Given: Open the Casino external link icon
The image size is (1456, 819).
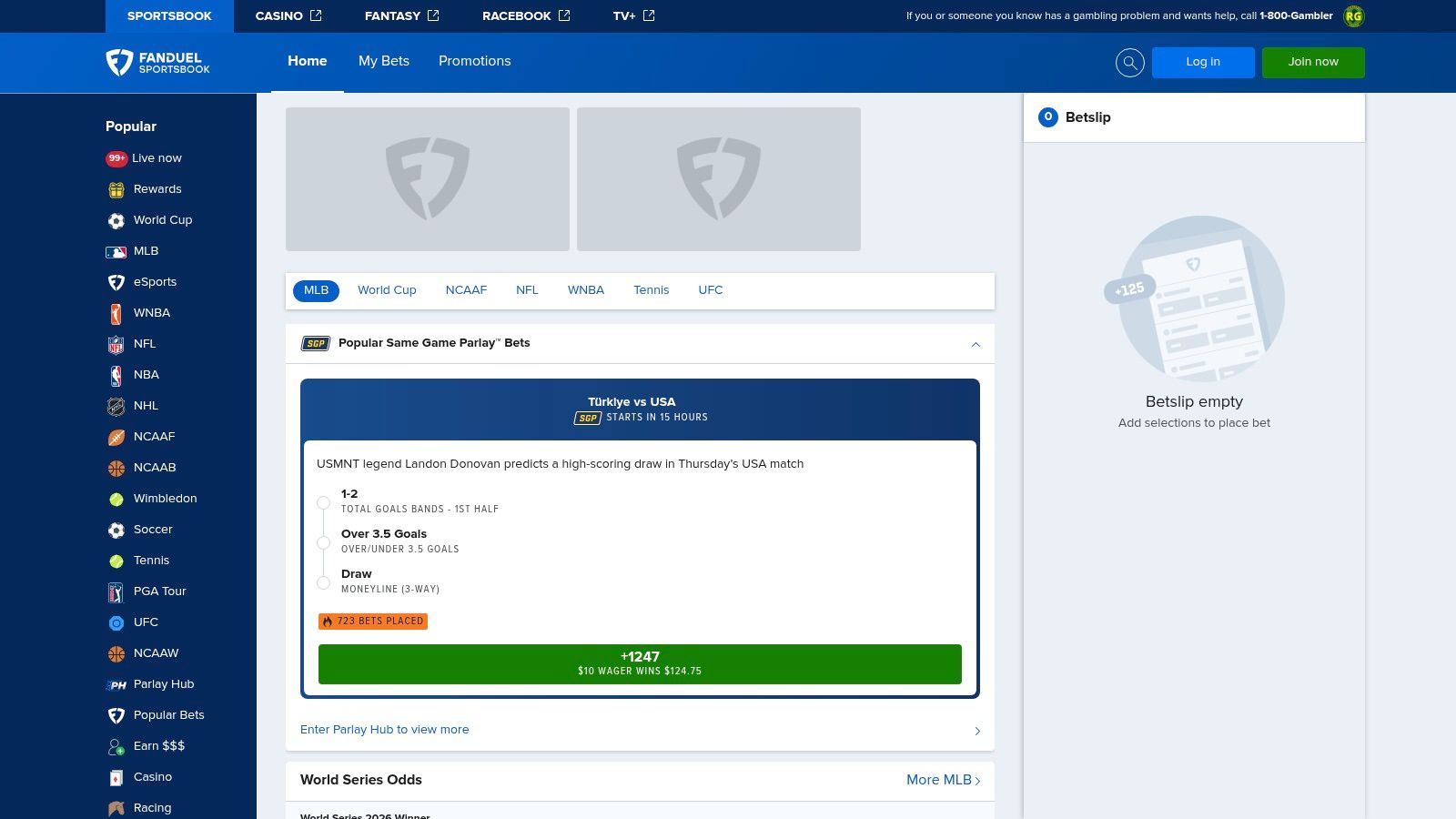Looking at the screenshot, I should pyautogui.click(x=316, y=15).
